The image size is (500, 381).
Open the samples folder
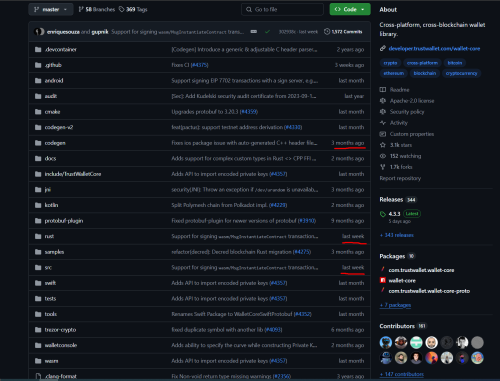[x=54, y=252]
